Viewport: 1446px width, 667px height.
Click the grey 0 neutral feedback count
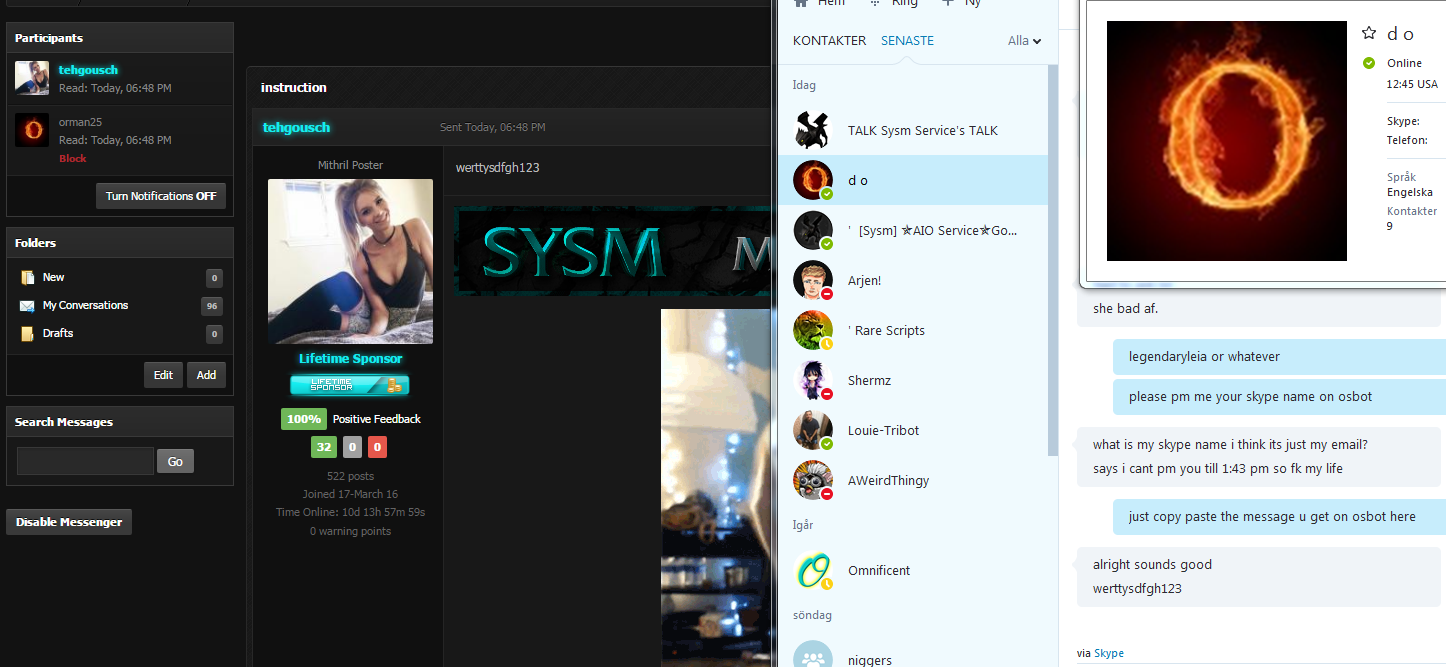click(x=352, y=447)
